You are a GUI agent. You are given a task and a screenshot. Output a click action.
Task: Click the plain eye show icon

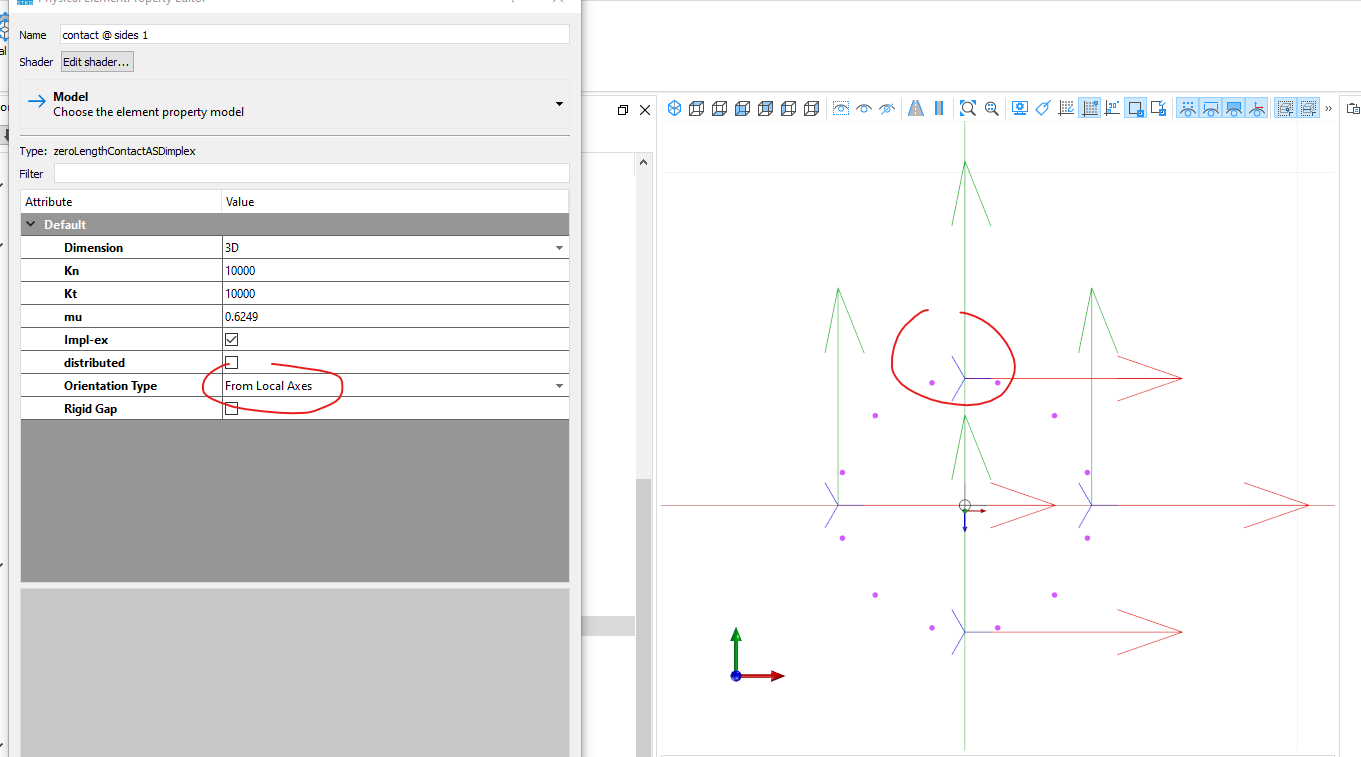point(864,108)
